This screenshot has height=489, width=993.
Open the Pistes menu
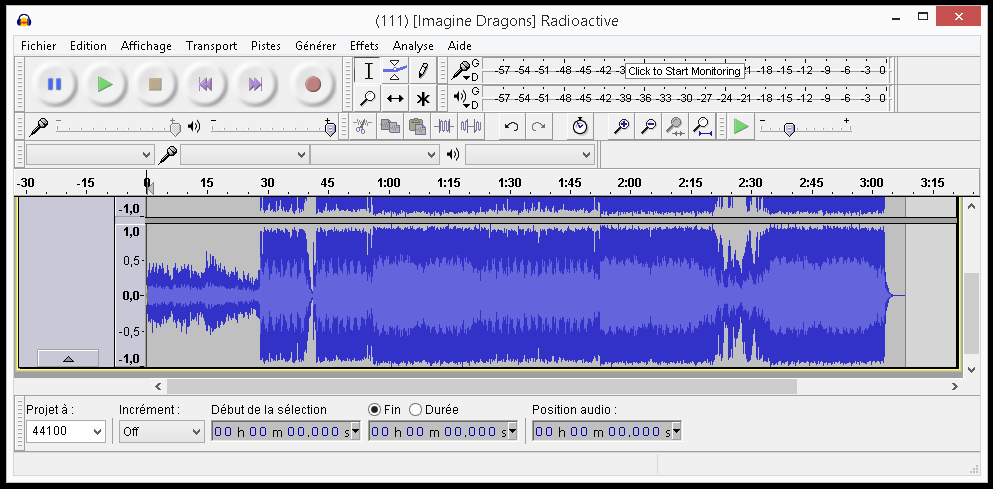[x=266, y=46]
